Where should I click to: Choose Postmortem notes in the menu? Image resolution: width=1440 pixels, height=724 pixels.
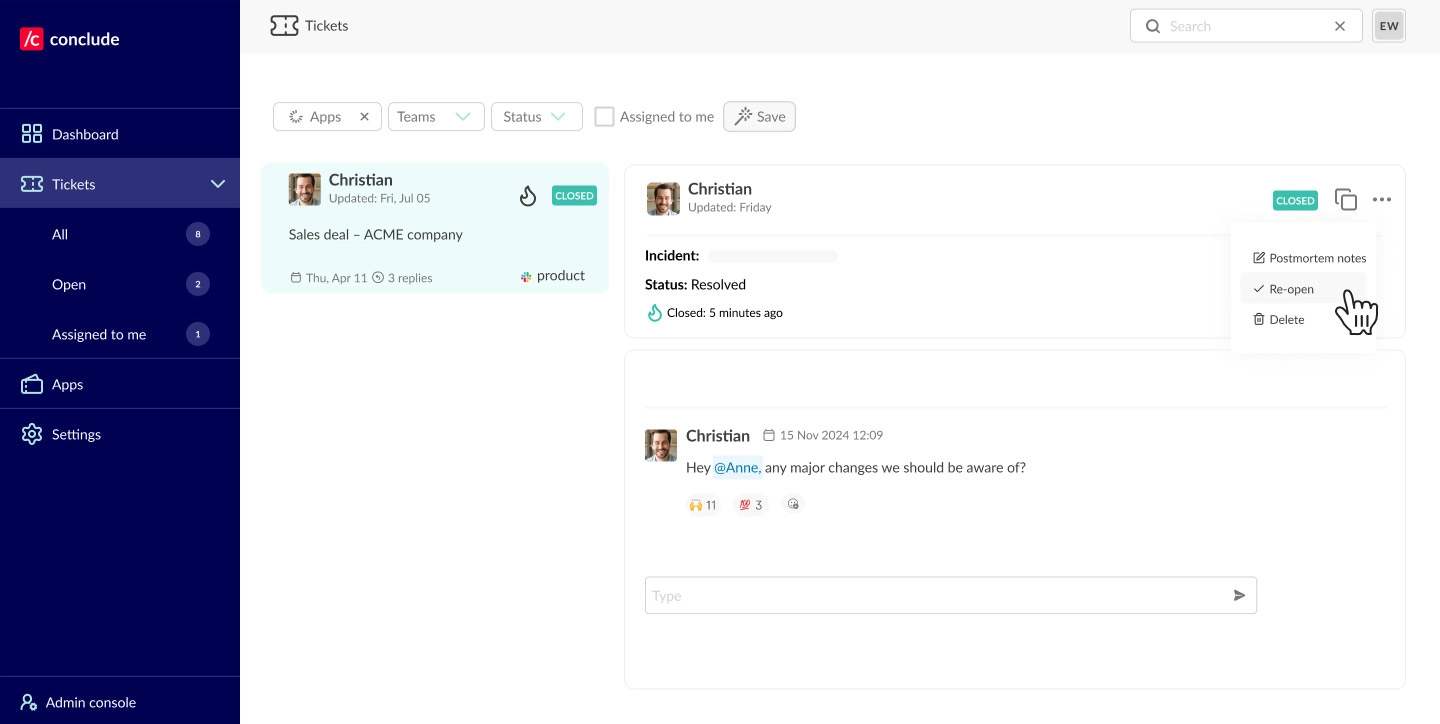click(1308, 258)
